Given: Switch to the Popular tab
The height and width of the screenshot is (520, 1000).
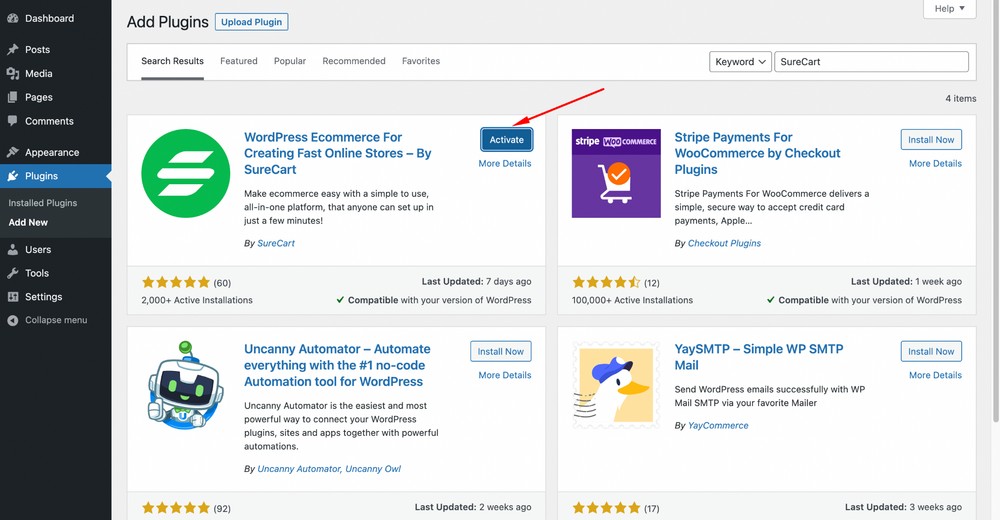Looking at the screenshot, I should point(290,61).
